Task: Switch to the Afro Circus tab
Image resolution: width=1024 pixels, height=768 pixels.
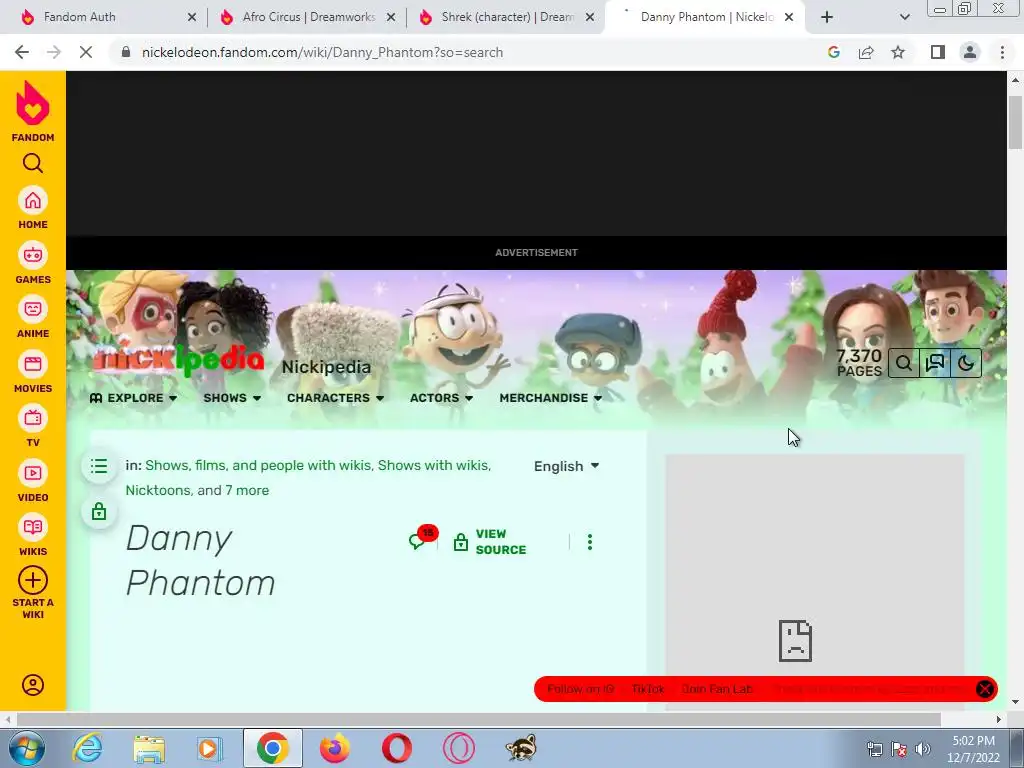Action: coord(308,17)
